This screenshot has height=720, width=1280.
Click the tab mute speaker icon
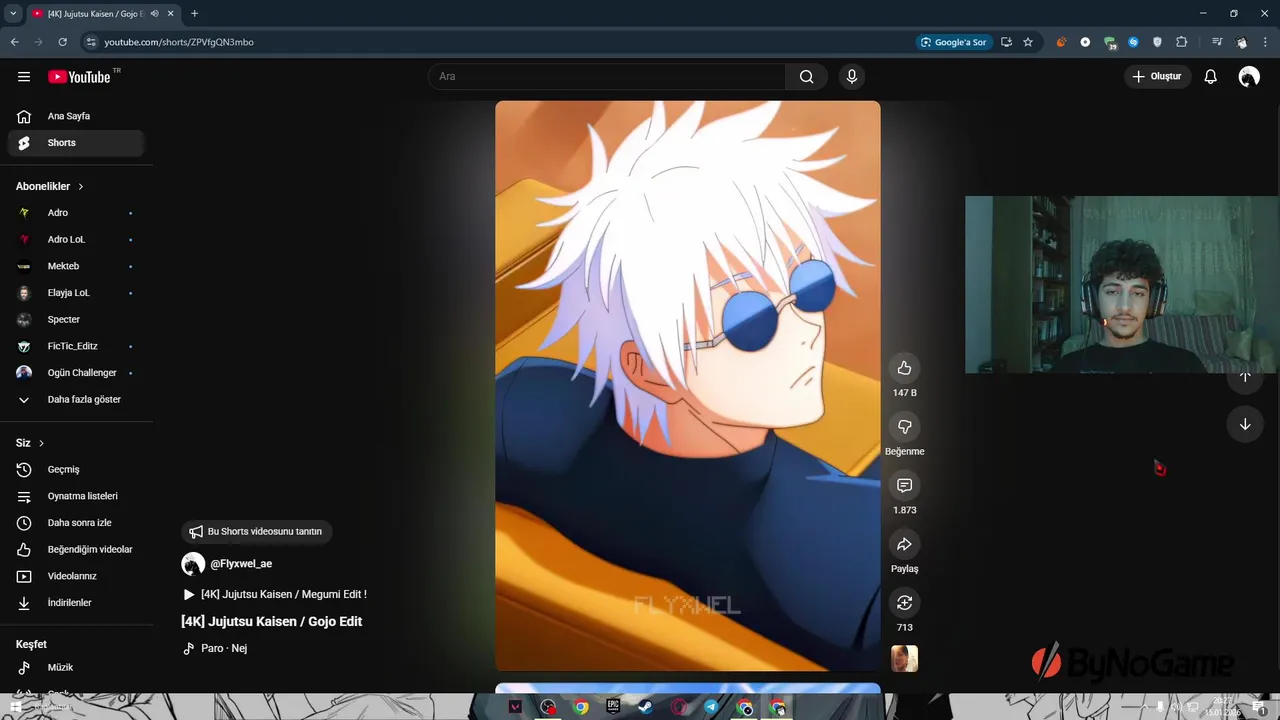[154, 14]
